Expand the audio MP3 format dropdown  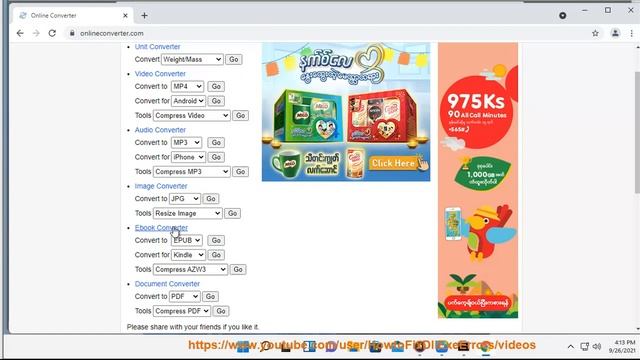click(x=186, y=142)
